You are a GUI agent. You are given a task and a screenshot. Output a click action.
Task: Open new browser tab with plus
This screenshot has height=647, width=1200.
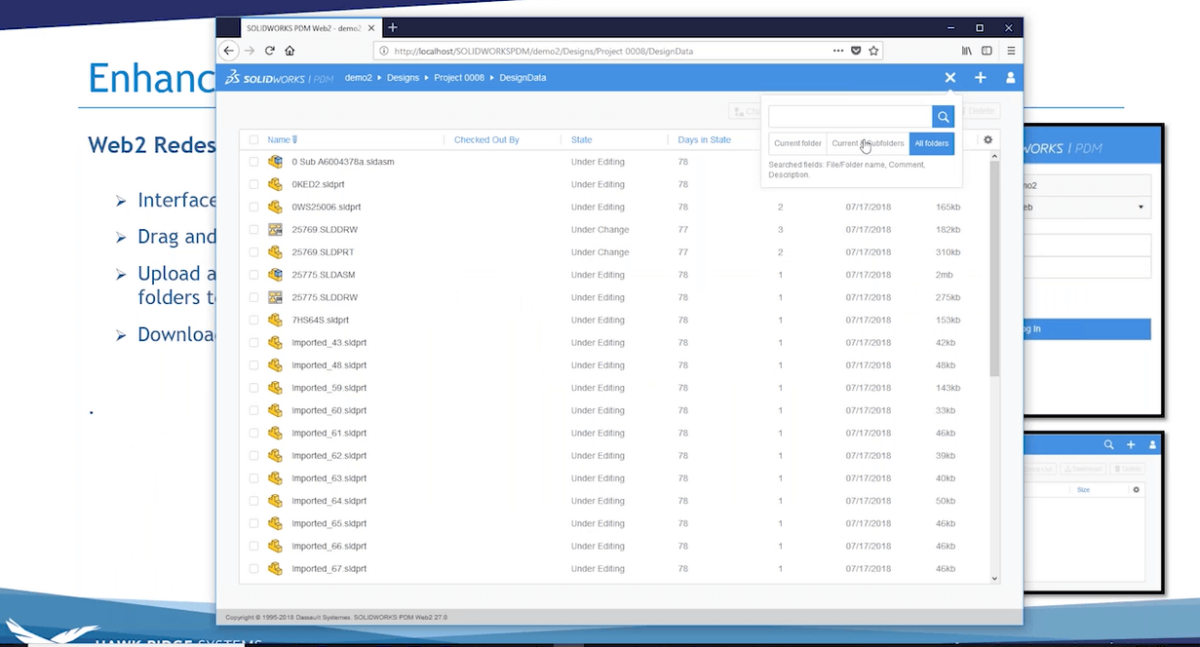(x=393, y=27)
